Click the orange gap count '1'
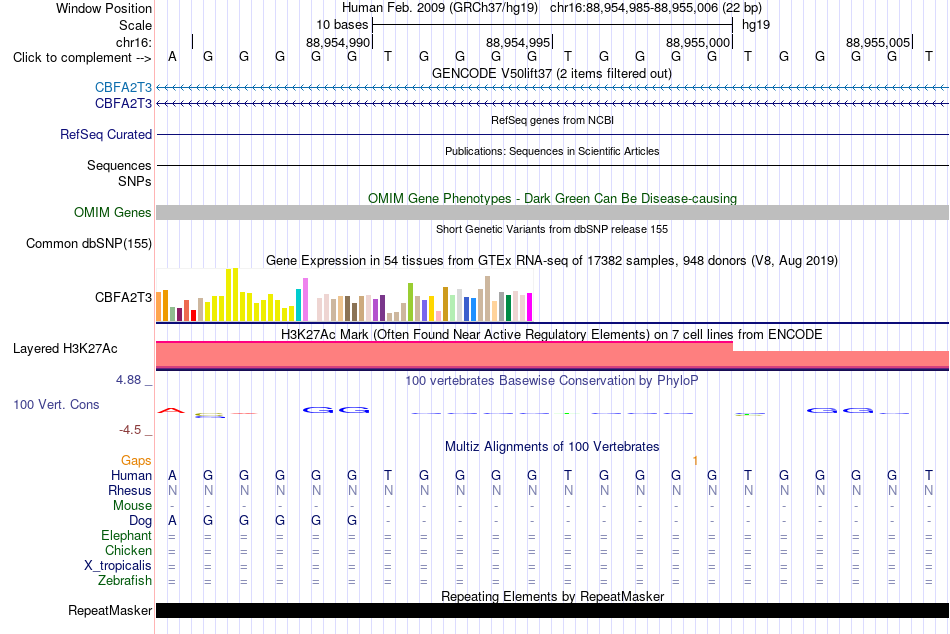950x634 pixels. 695,461
